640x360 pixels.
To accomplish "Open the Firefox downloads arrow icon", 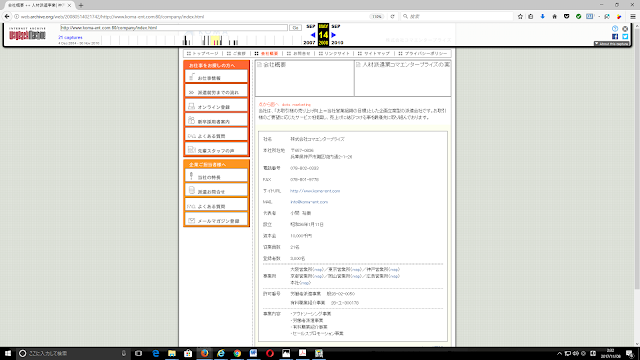I will point(542,16).
